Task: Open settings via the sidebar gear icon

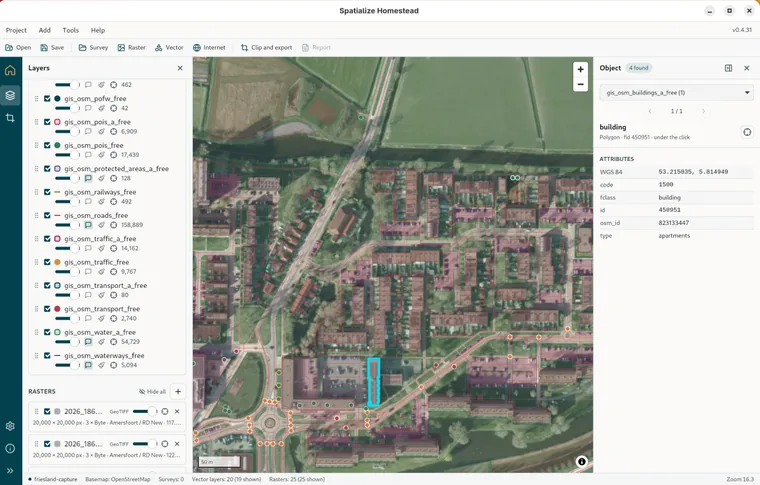Action: [x=10, y=426]
